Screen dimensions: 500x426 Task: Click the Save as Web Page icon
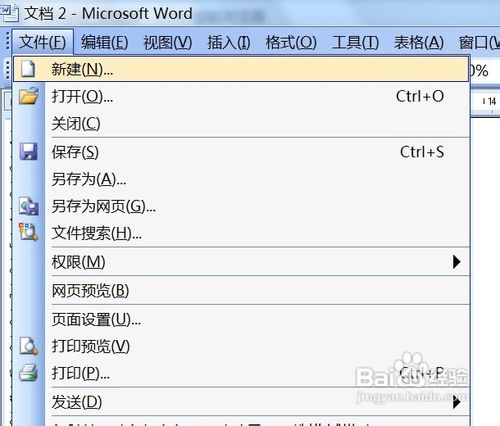click(29, 206)
